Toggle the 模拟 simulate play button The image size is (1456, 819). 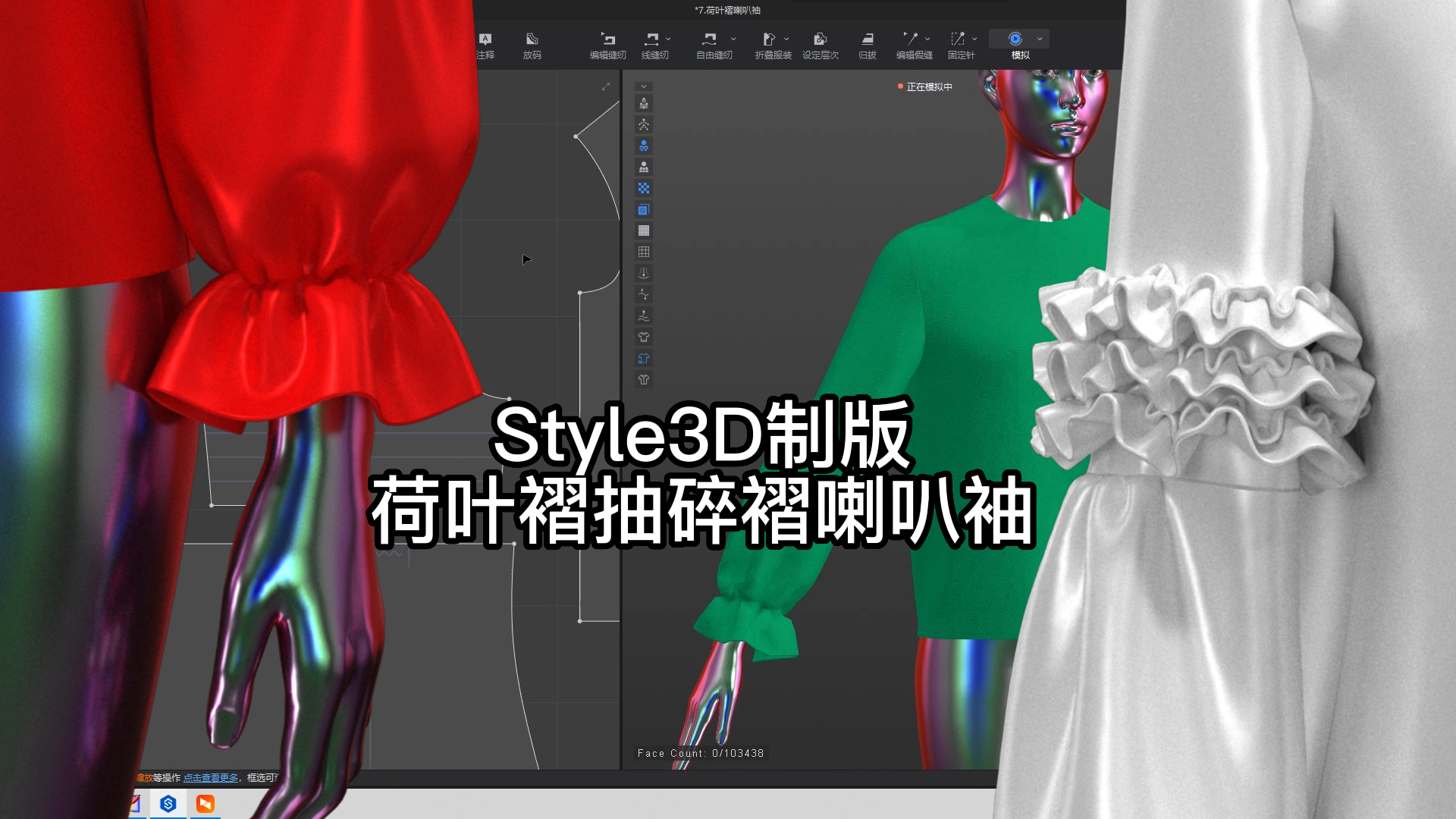pyautogui.click(x=1015, y=39)
